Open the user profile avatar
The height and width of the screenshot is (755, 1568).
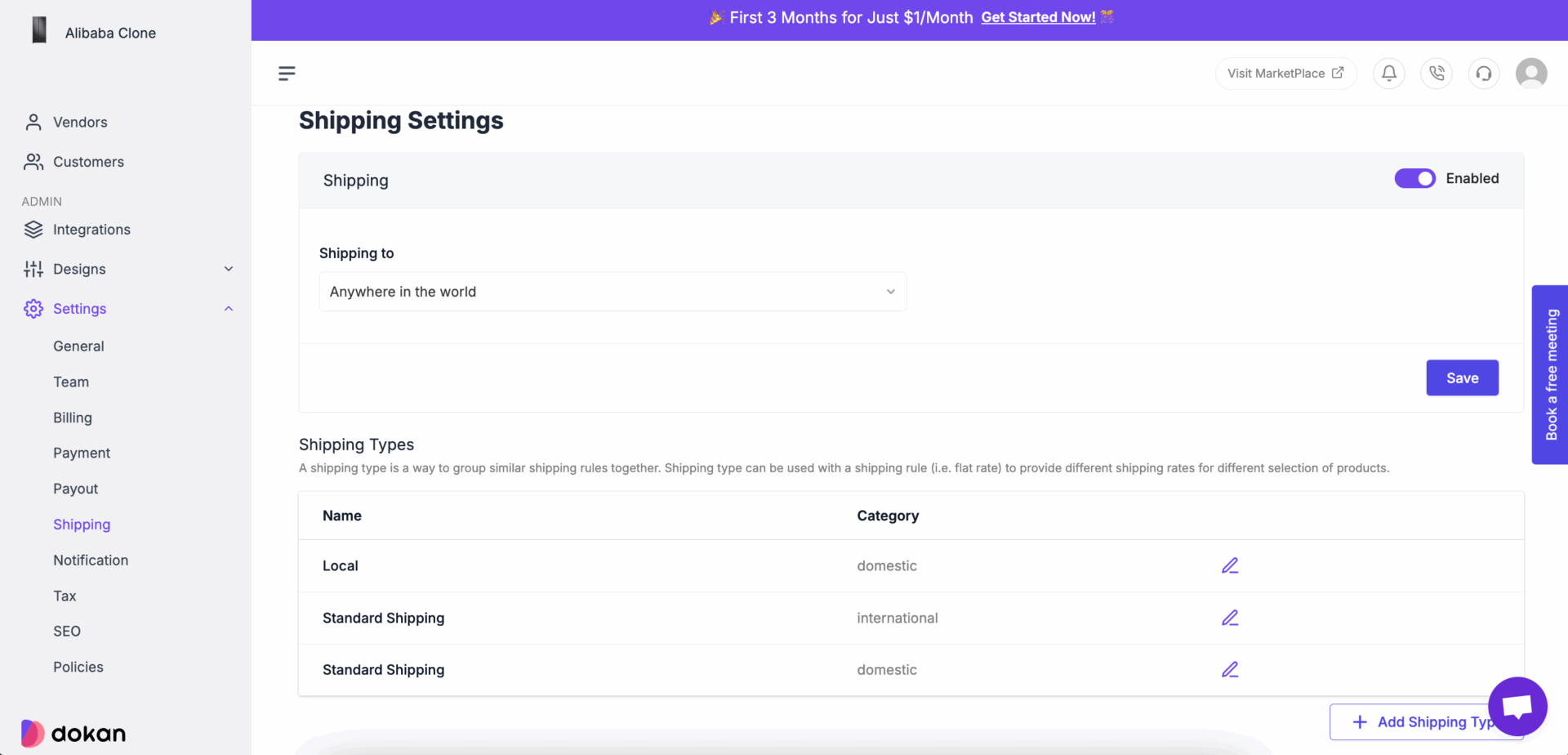tap(1531, 74)
